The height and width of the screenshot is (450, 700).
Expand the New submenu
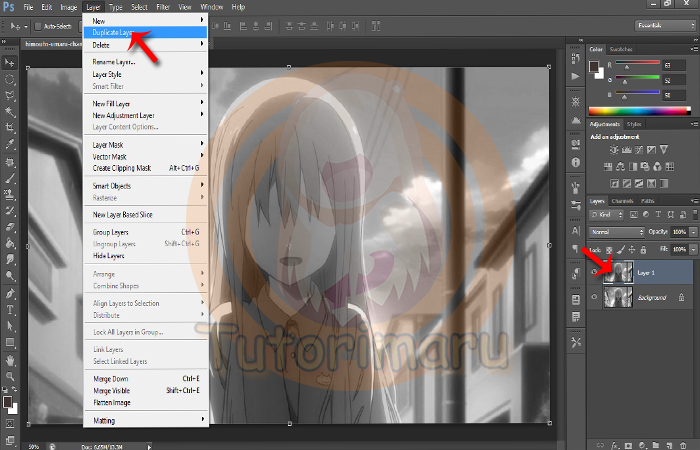146,21
